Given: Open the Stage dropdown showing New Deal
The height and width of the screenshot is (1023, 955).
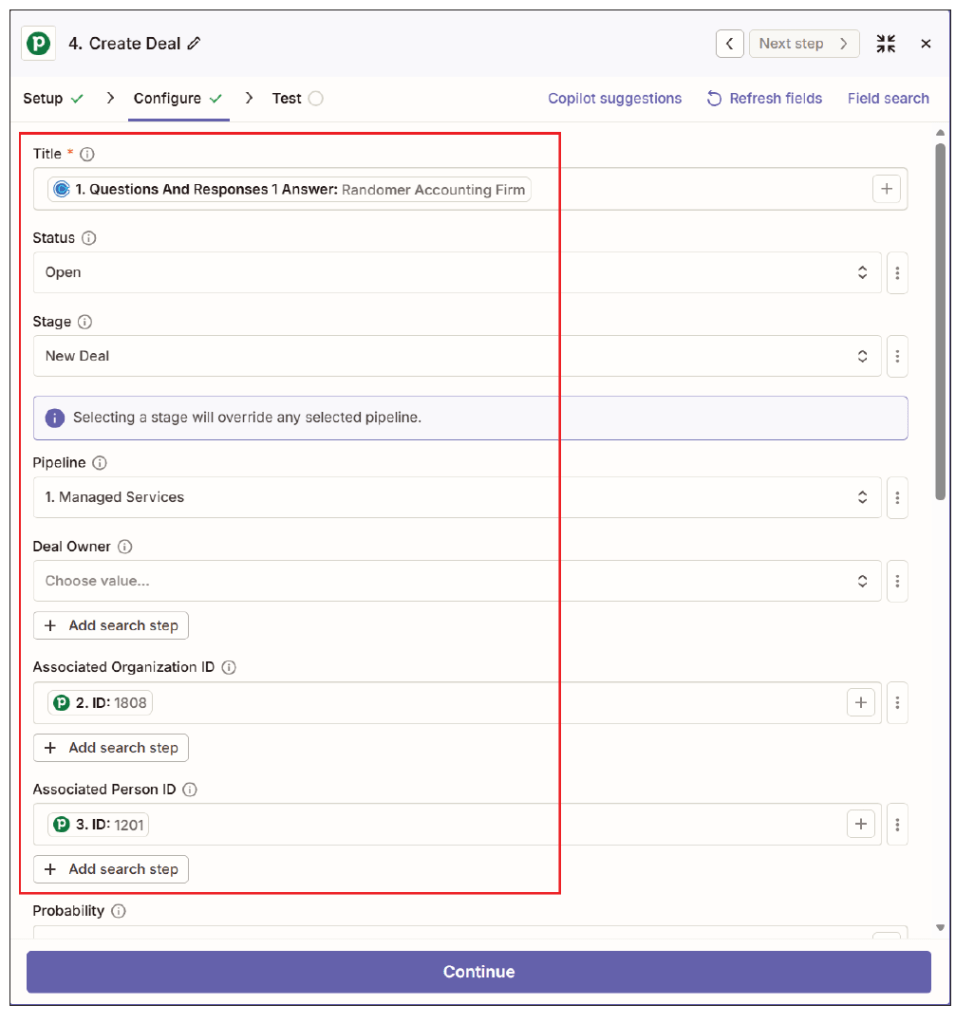Looking at the screenshot, I should point(457,356).
